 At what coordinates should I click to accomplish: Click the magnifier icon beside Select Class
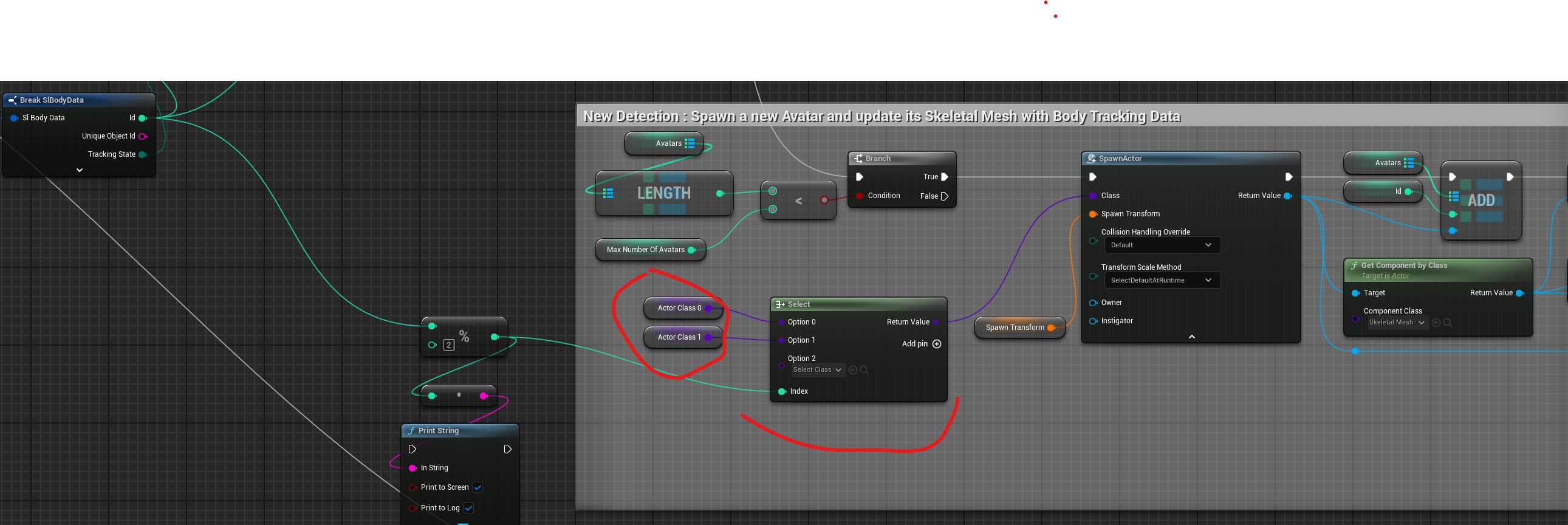(x=864, y=370)
